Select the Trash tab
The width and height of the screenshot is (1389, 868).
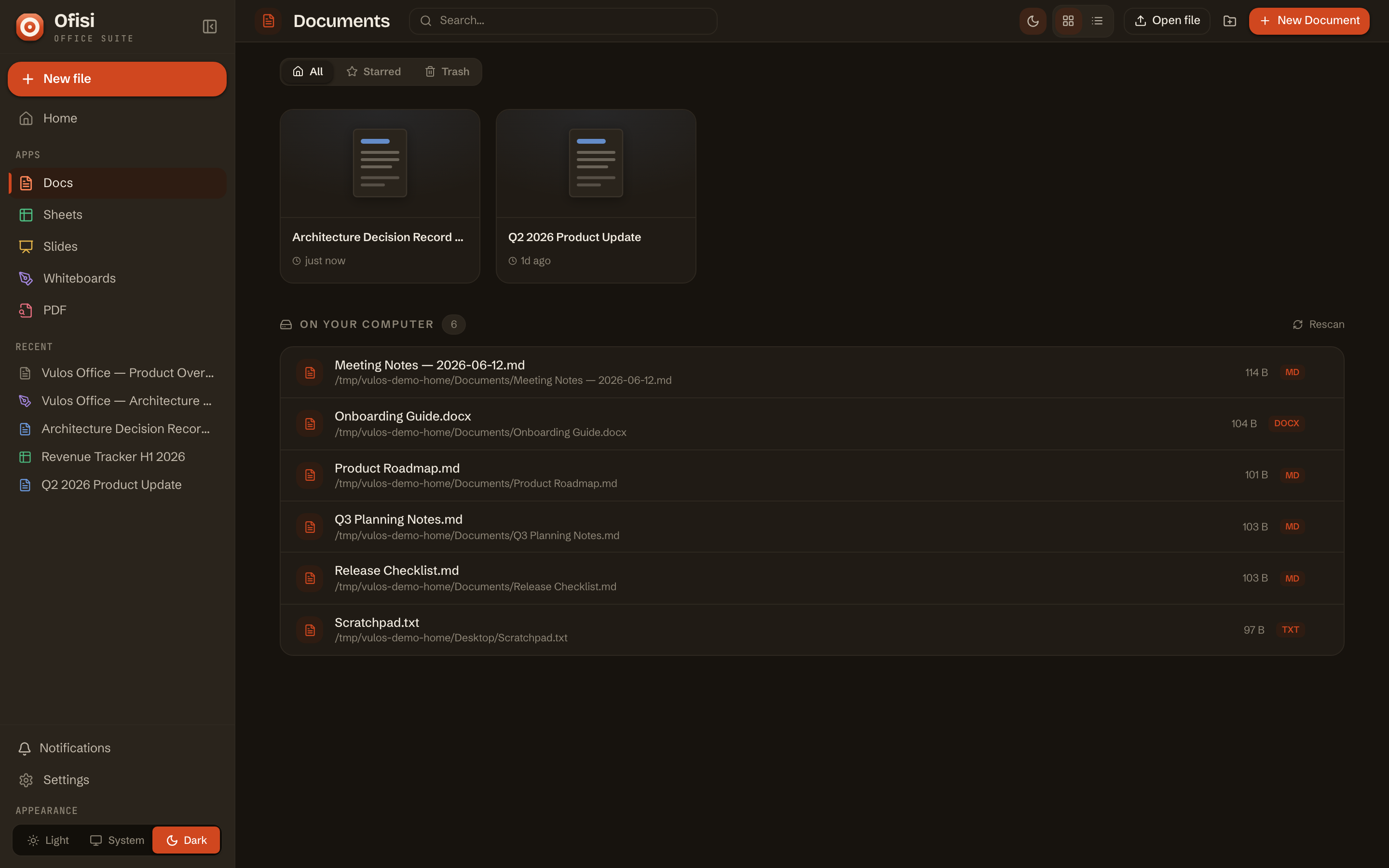tap(447, 72)
